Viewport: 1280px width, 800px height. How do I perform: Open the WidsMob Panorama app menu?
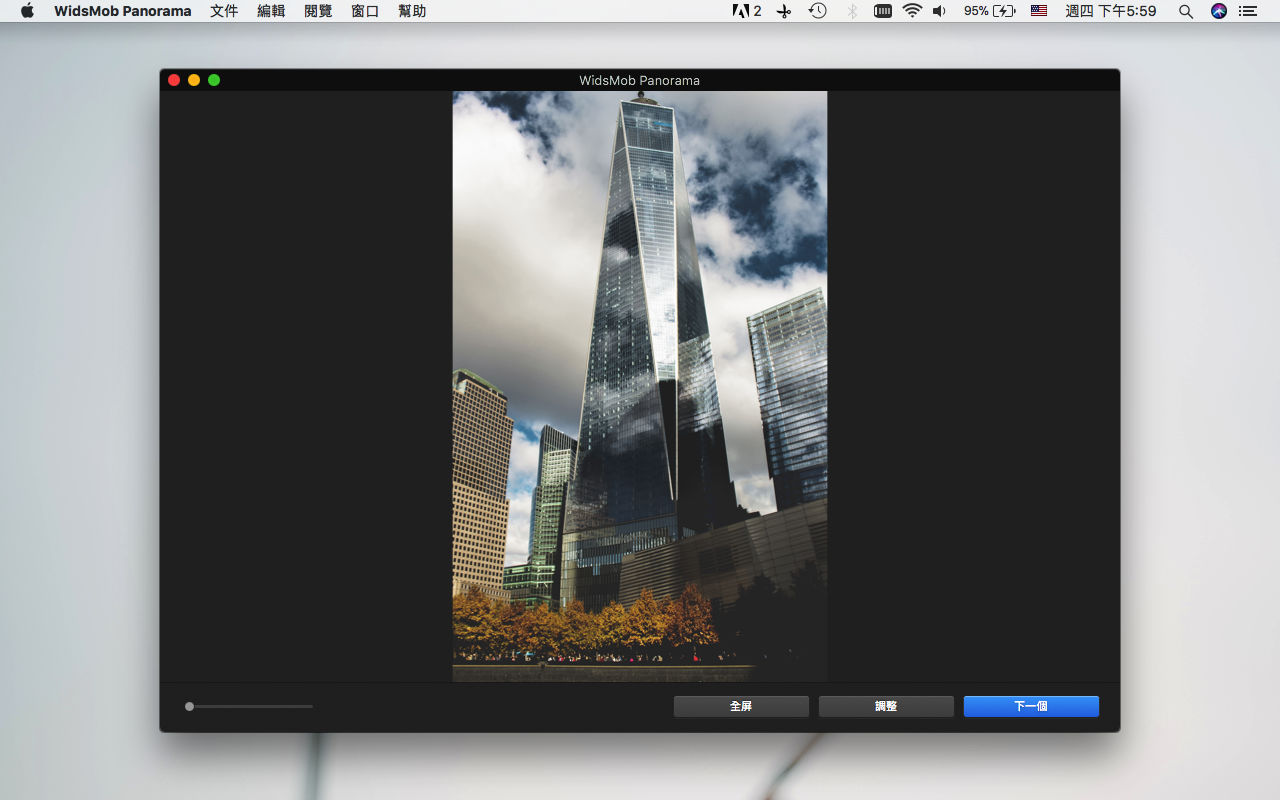(x=122, y=11)
